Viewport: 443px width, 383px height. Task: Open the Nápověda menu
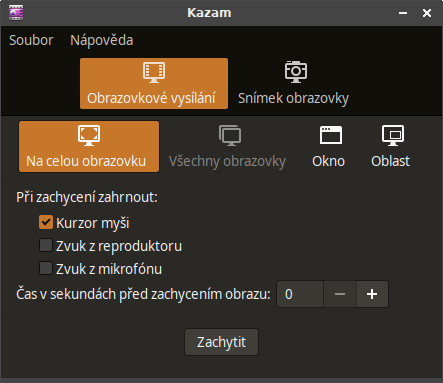tap(102, 40)
